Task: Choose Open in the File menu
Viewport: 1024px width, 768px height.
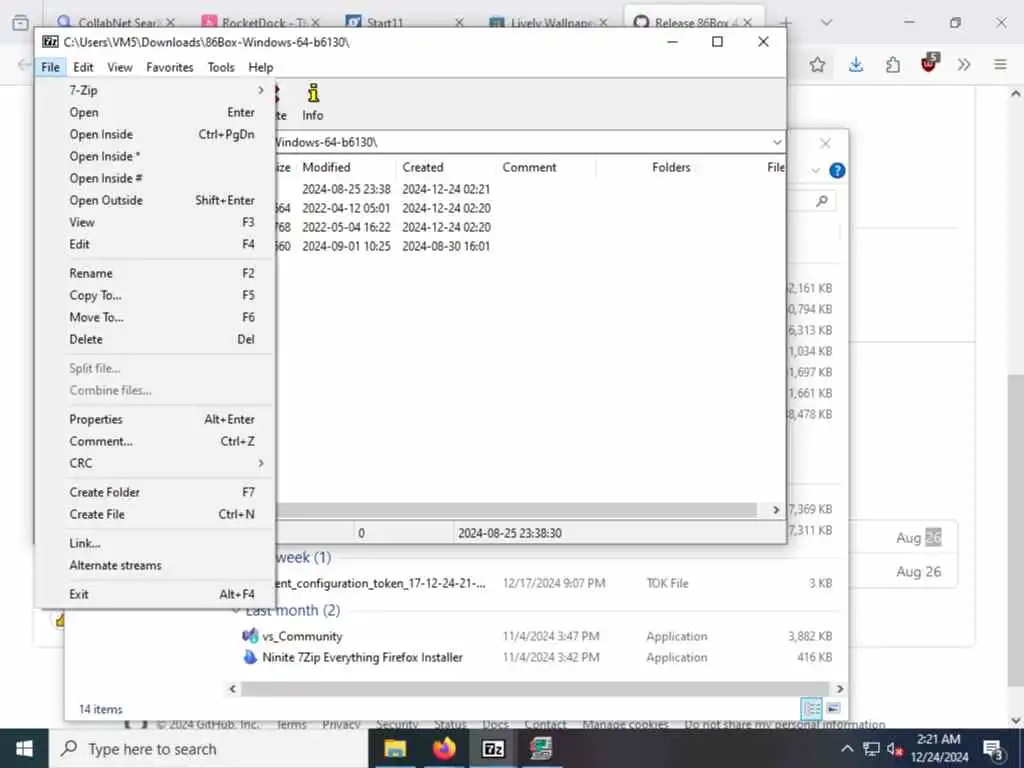Action: click(x=157, y=112)
